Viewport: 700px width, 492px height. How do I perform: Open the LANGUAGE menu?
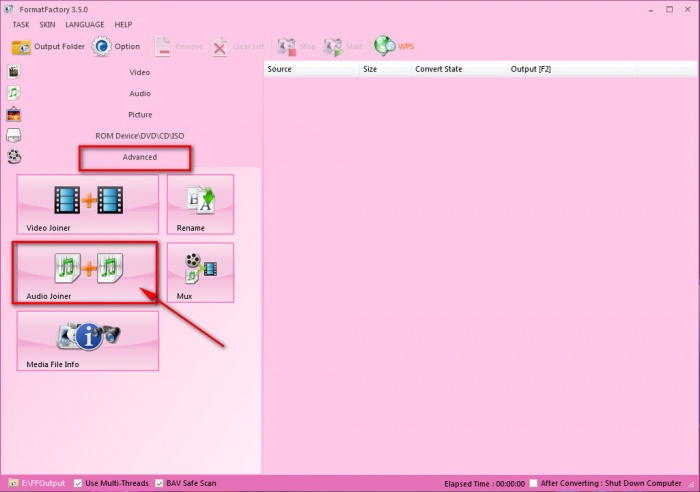pos(85,25)
